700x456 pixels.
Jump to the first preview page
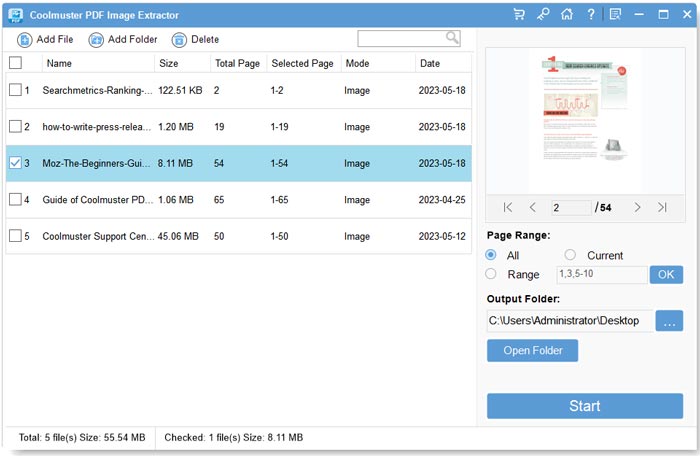click(x=508, y=207)
